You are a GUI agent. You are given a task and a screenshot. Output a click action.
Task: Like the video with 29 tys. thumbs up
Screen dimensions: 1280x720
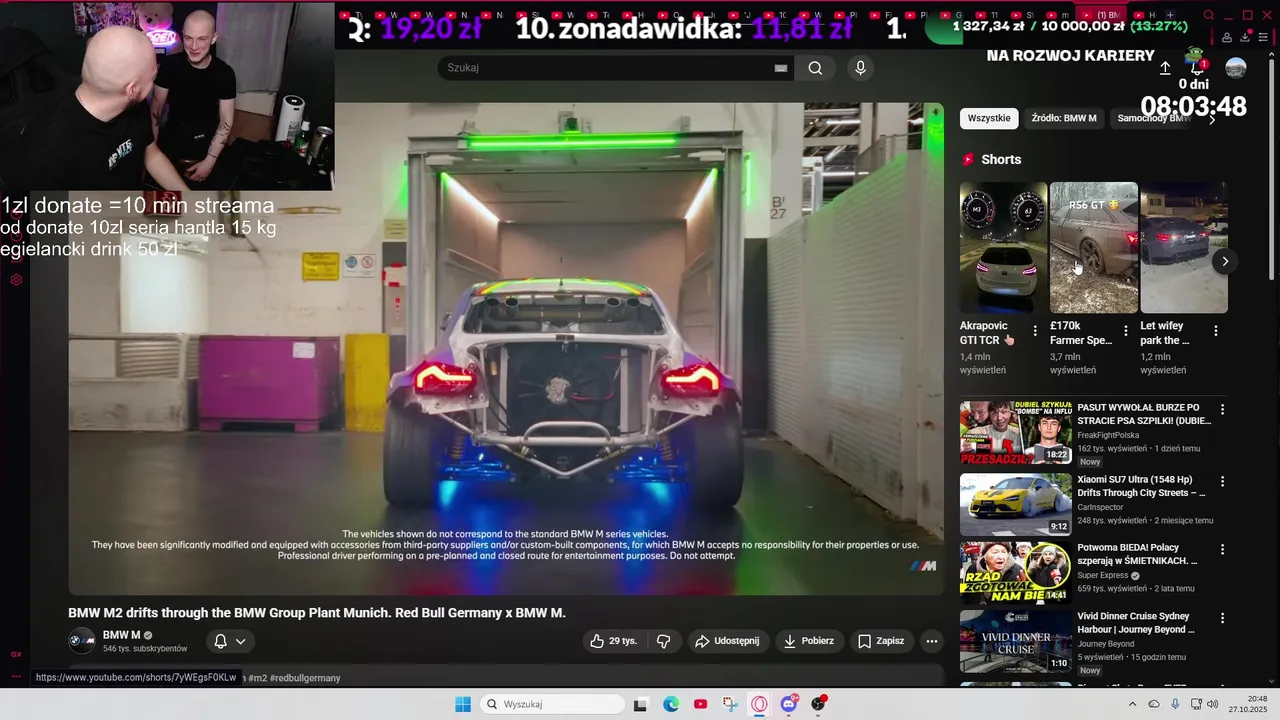[x=613, y=641]
